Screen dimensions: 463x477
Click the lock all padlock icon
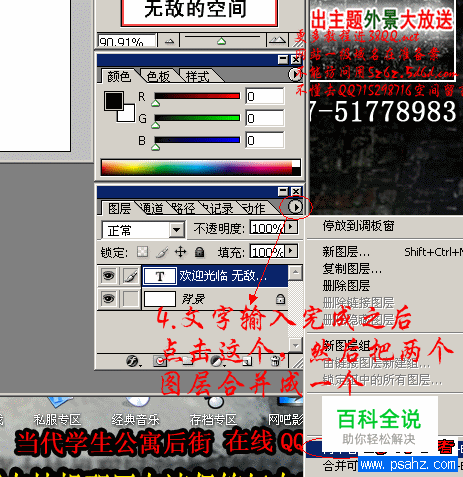pyautogui.click(x=200, y=252)
